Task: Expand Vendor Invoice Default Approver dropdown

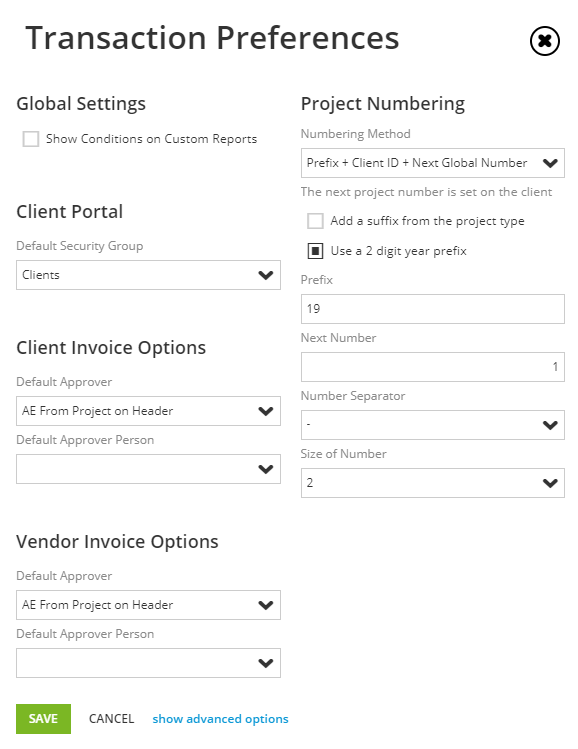Action: [149, 605]
